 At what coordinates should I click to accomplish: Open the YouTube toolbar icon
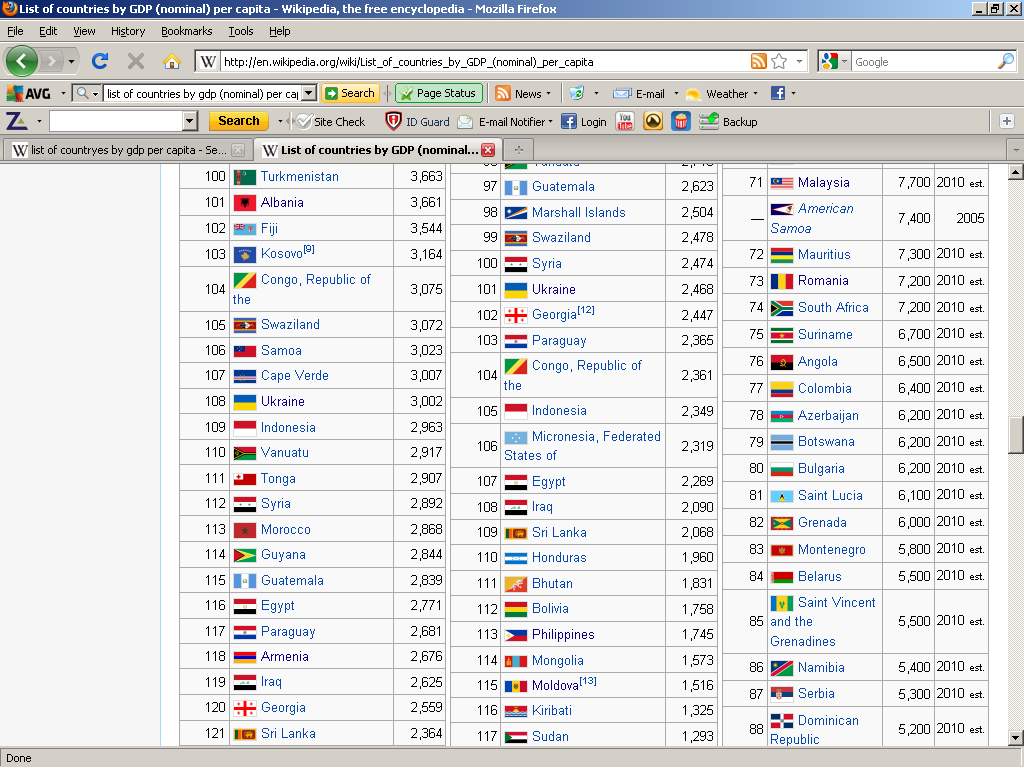pyautogui.click(x=625, y=121)
